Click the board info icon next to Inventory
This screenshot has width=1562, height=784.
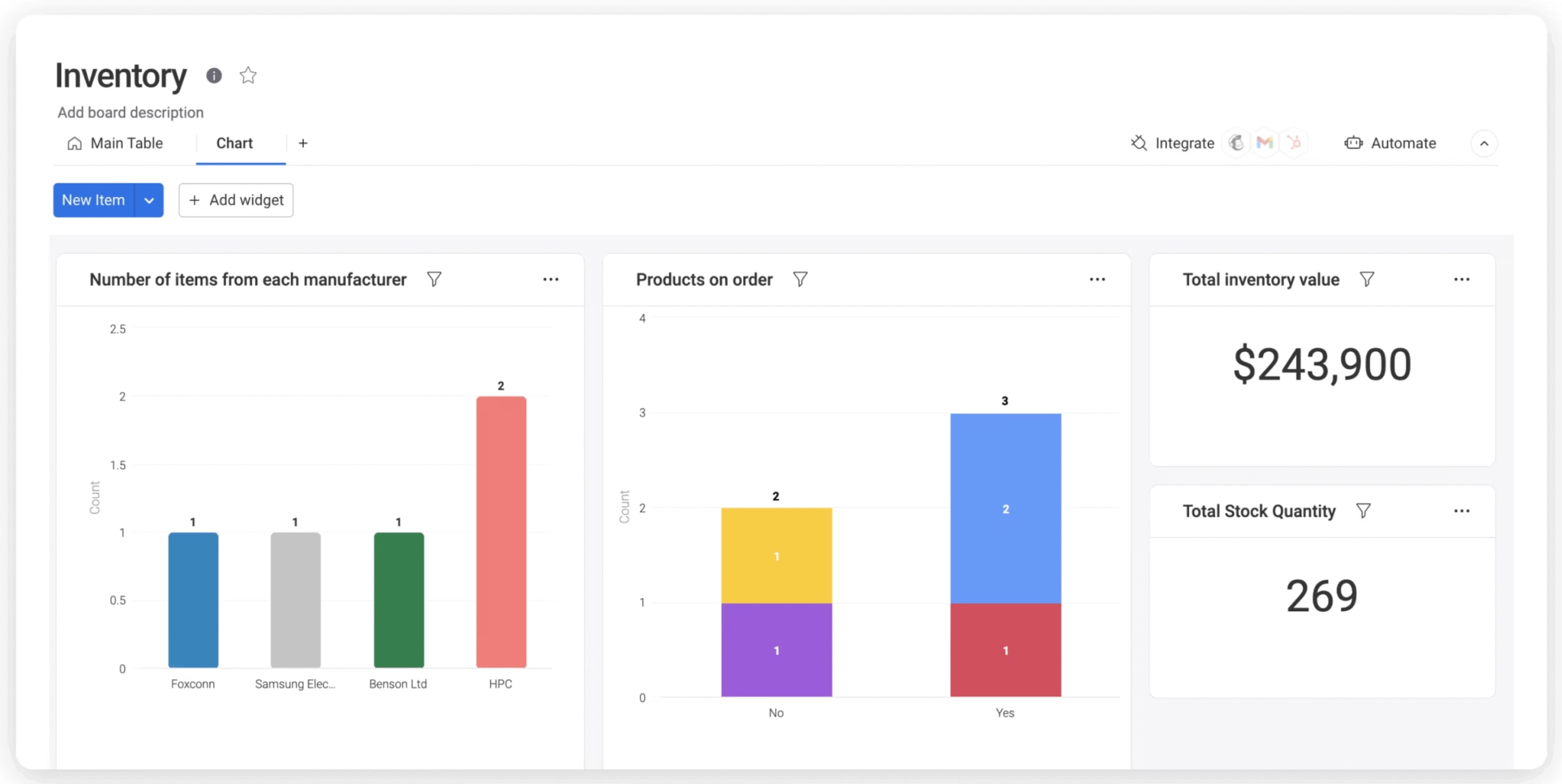[x=213, y=75]
